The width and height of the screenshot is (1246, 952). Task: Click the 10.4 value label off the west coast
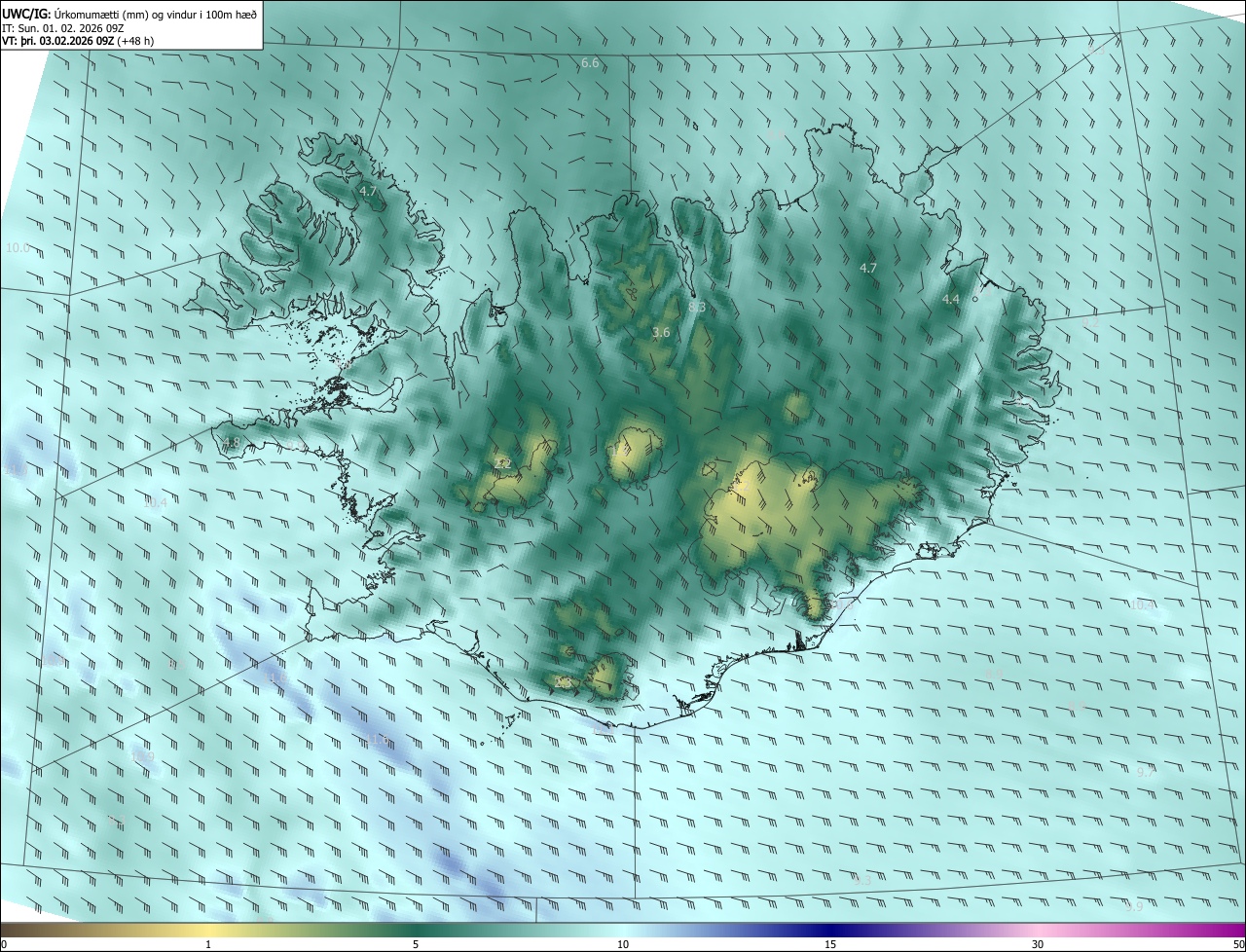[x=155, y=503]
